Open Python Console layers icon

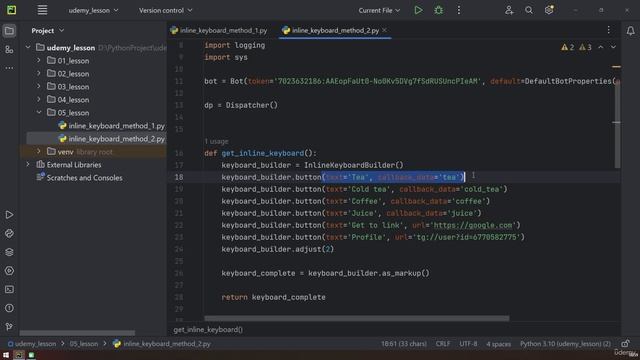click(x=9, y=252)
